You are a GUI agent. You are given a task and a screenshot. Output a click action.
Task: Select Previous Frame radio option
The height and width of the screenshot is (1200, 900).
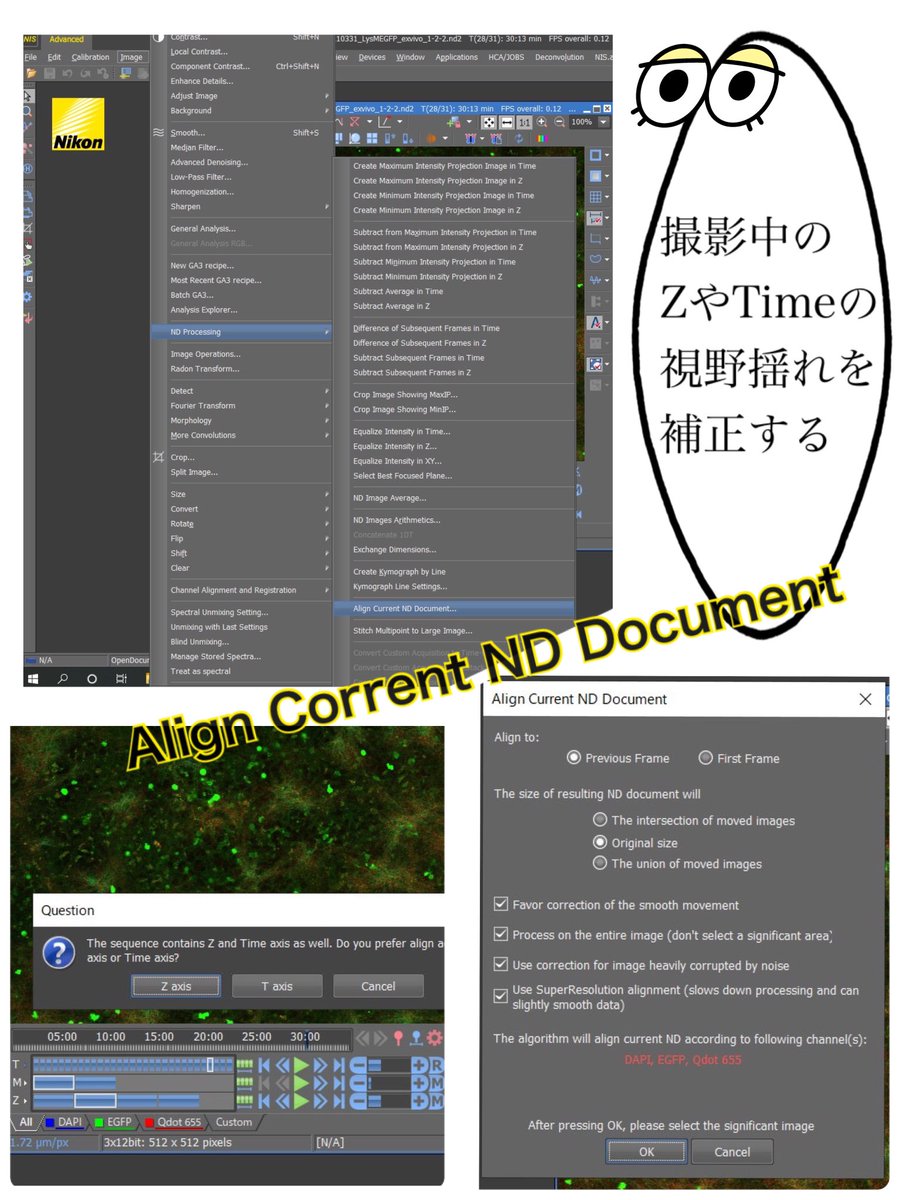coord(573,758)
